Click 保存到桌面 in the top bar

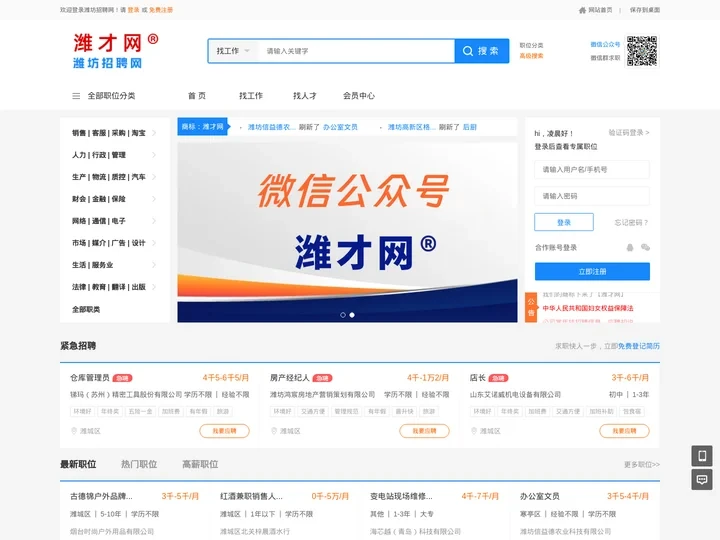pyautogui.click(x=645, y=10)
